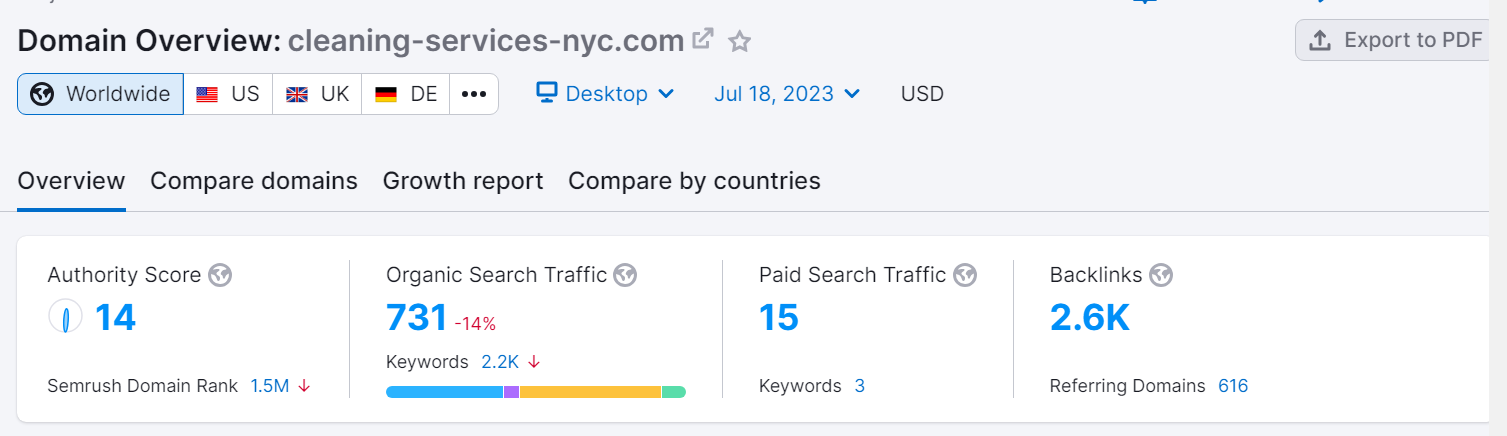Click the globe icon beside Backlinks
The image size is (1507, 436).
tap(1161, 275)
